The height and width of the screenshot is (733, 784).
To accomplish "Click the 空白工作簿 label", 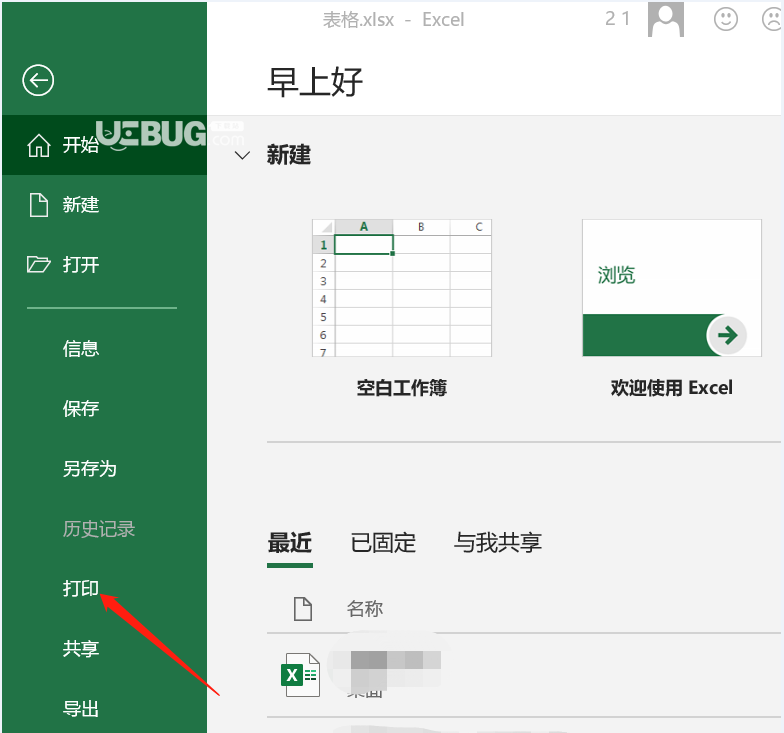I will click(x=402, y=388).
